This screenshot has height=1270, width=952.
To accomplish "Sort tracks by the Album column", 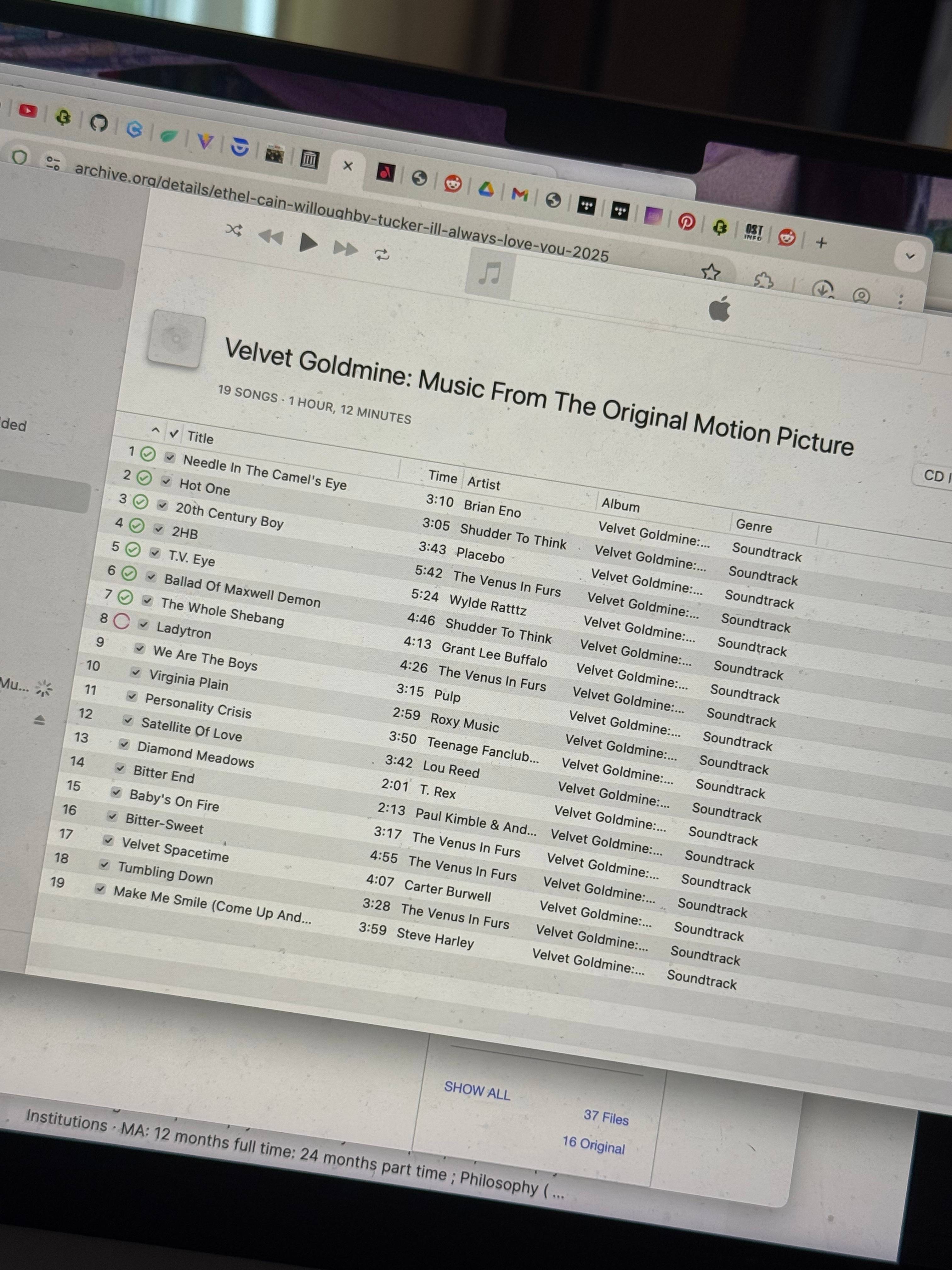I will pyautogui.click(x=620, y=505).
